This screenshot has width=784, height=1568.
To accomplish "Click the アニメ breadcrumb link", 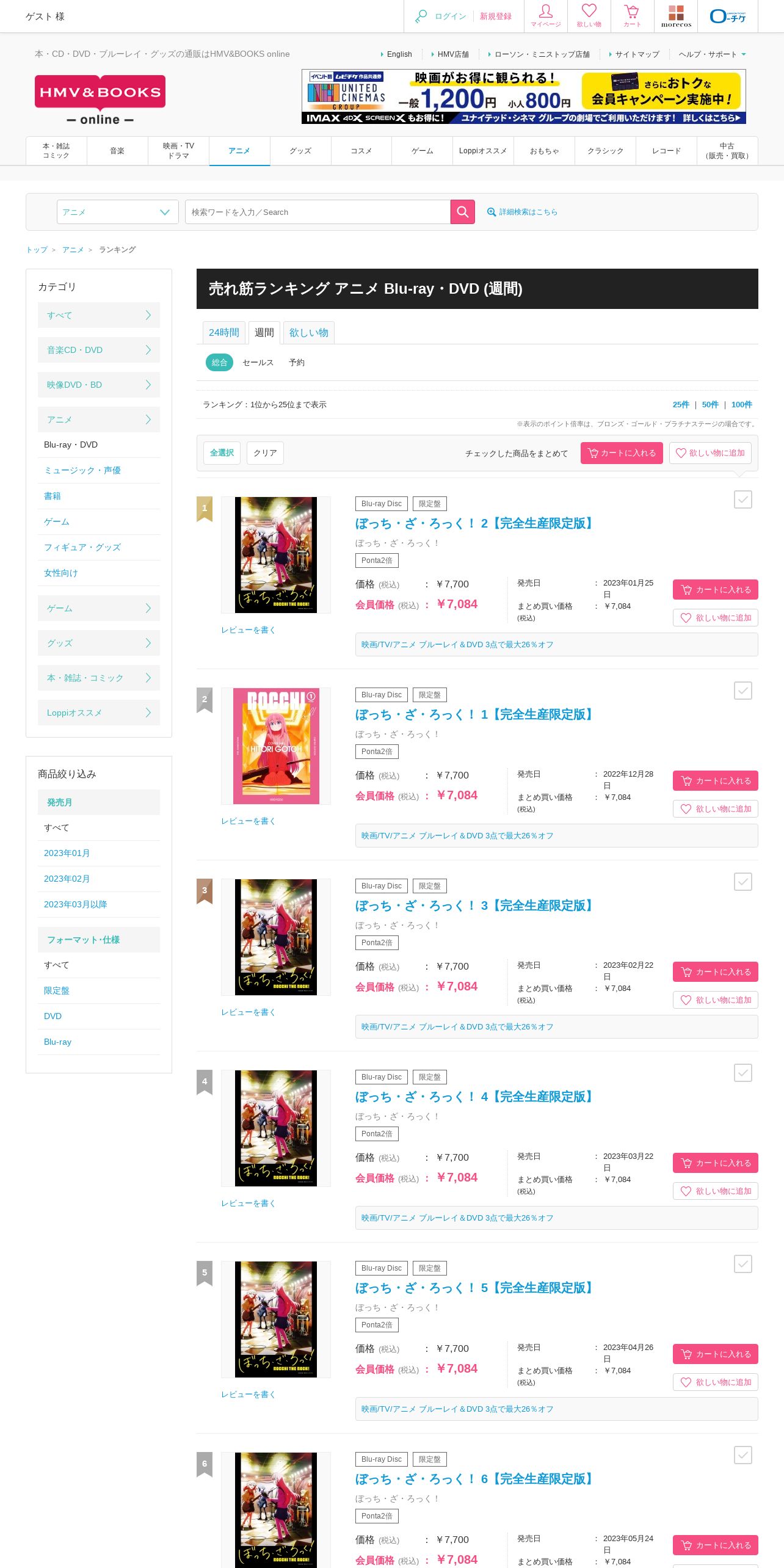I will pyautogui.click(x=73, y=250).
